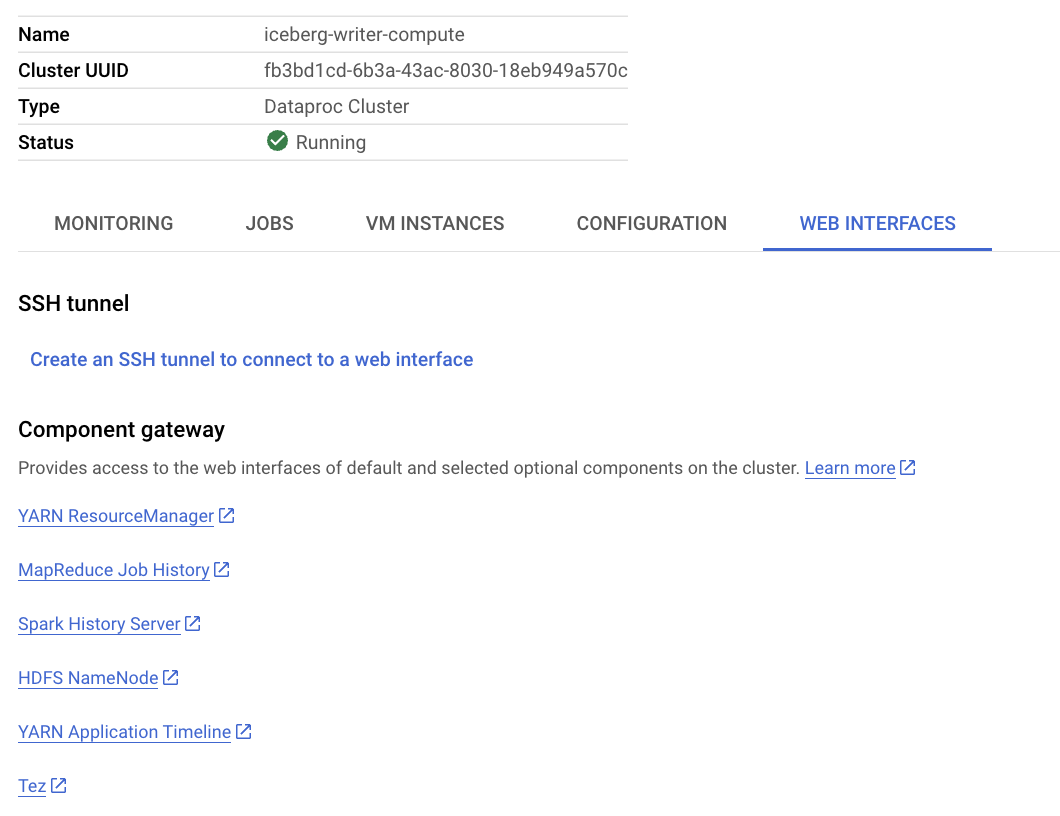Click the green Running status check icon
Viewport: 1060px width, 816px height.
click(277, 142)
